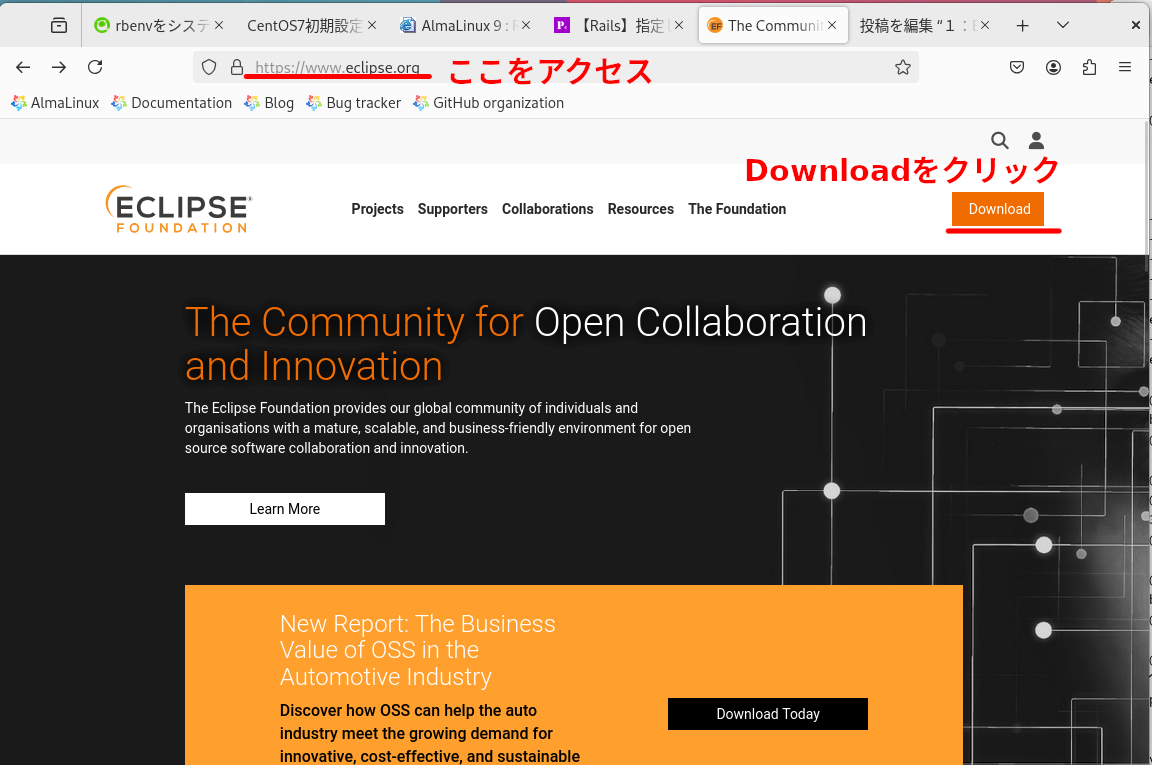
Task: Close the CentOS7 tab
Action: pyautogui.click(x=372, y=26)
